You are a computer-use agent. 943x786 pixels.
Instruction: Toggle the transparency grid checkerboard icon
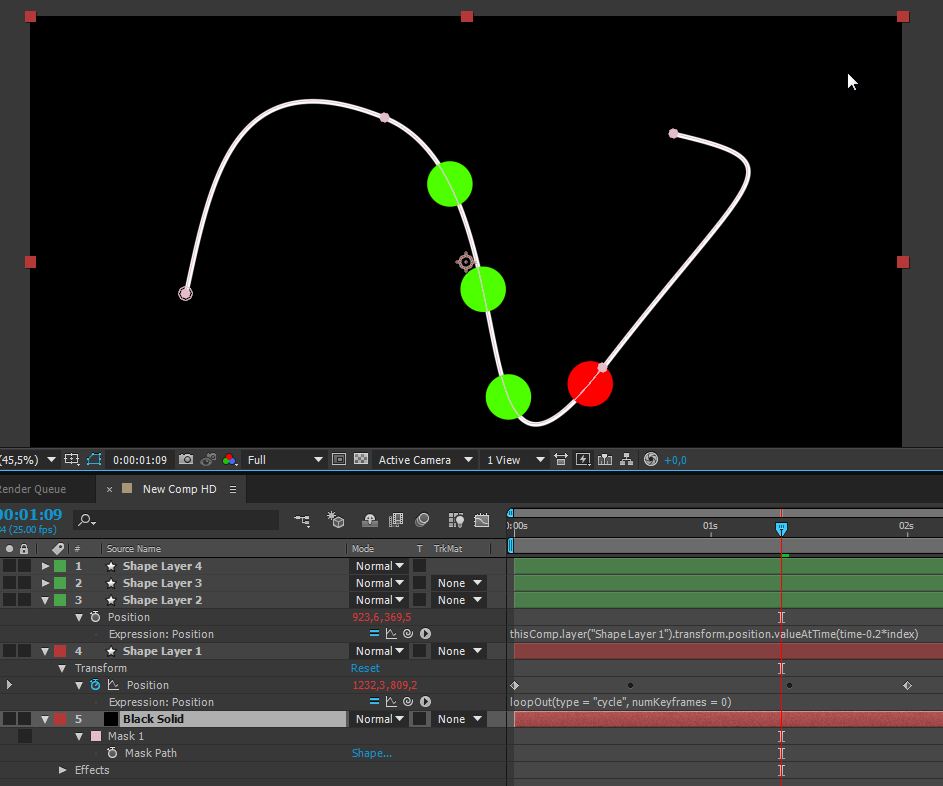[361, 459]
